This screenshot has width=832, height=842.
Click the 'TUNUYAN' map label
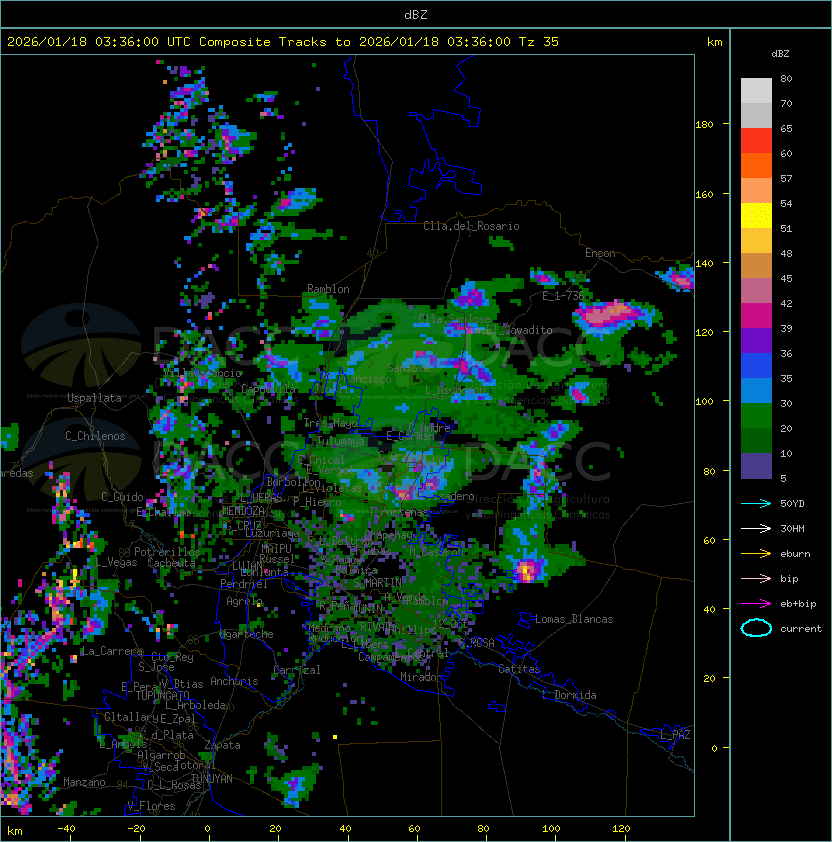point(212,779)
